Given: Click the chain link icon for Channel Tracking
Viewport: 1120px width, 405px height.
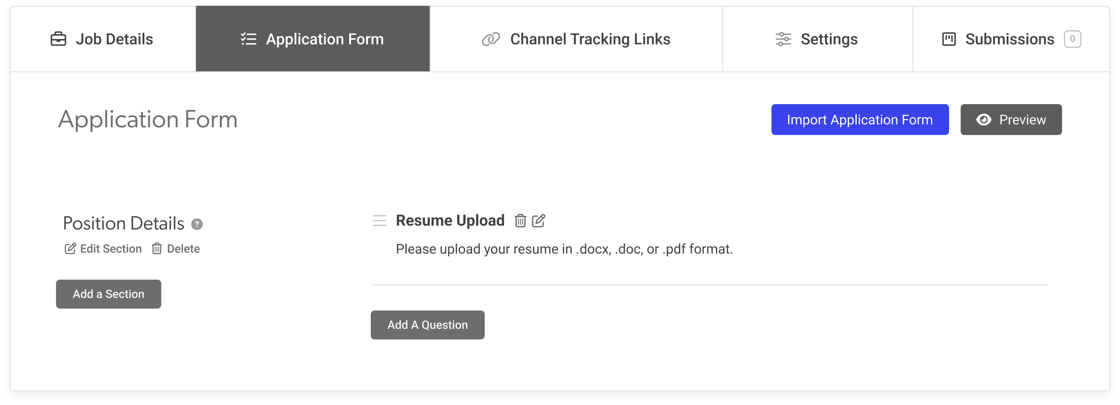Looking at the screenshot, I should pos(491,39).
